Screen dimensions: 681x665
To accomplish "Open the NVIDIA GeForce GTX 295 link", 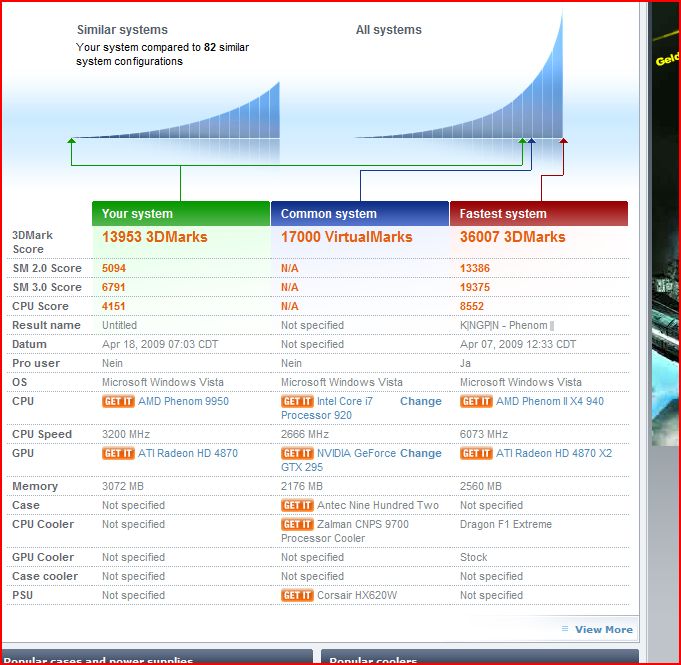I will pyautogui.click(x=338, y=460).
